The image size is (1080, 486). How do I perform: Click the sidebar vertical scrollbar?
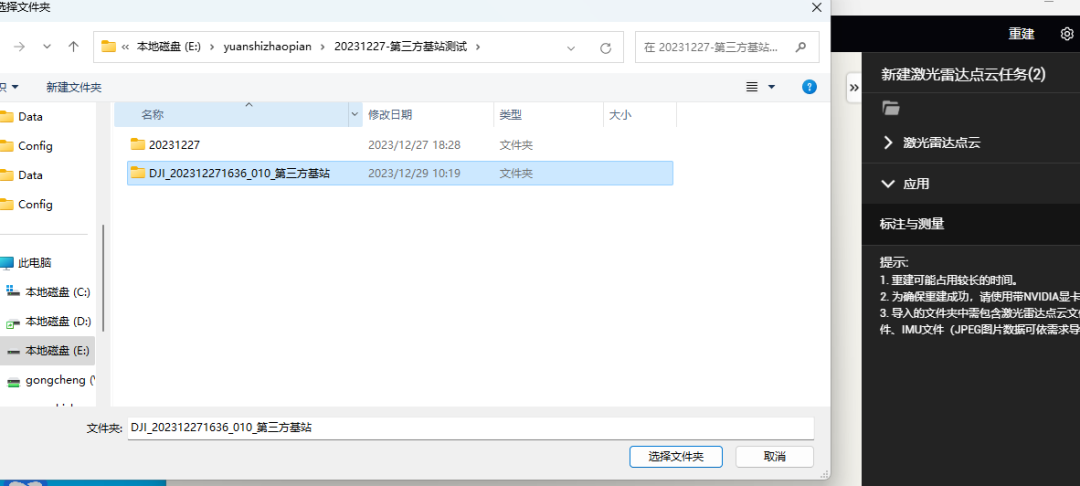pos(103,277)
